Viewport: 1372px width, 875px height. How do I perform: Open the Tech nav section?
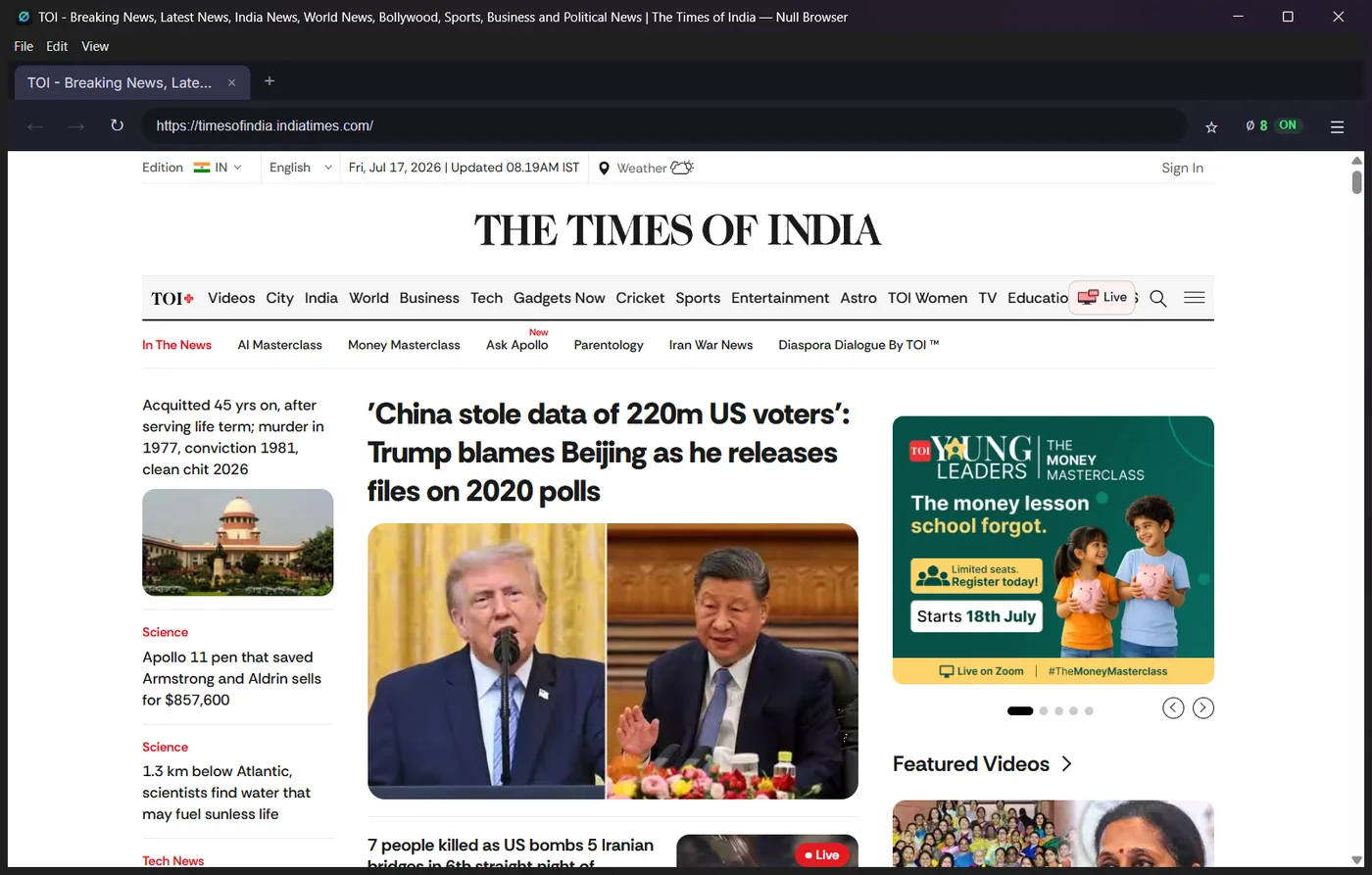click(x=486, y=298)
